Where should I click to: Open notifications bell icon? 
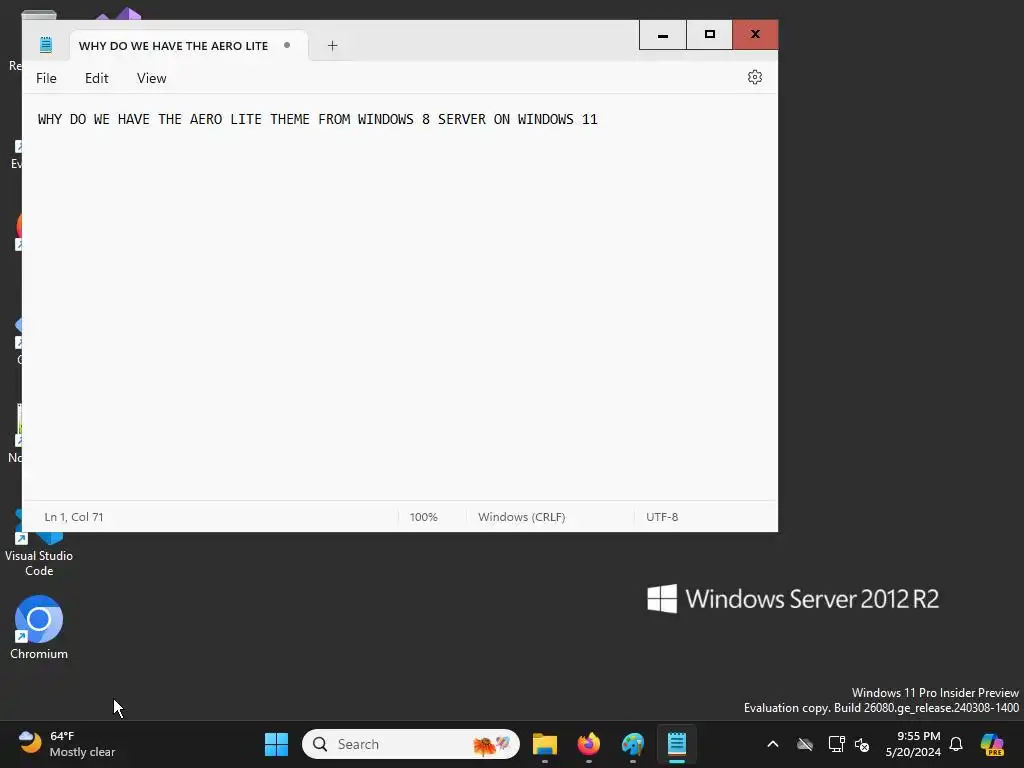click(x=956, y=744)
